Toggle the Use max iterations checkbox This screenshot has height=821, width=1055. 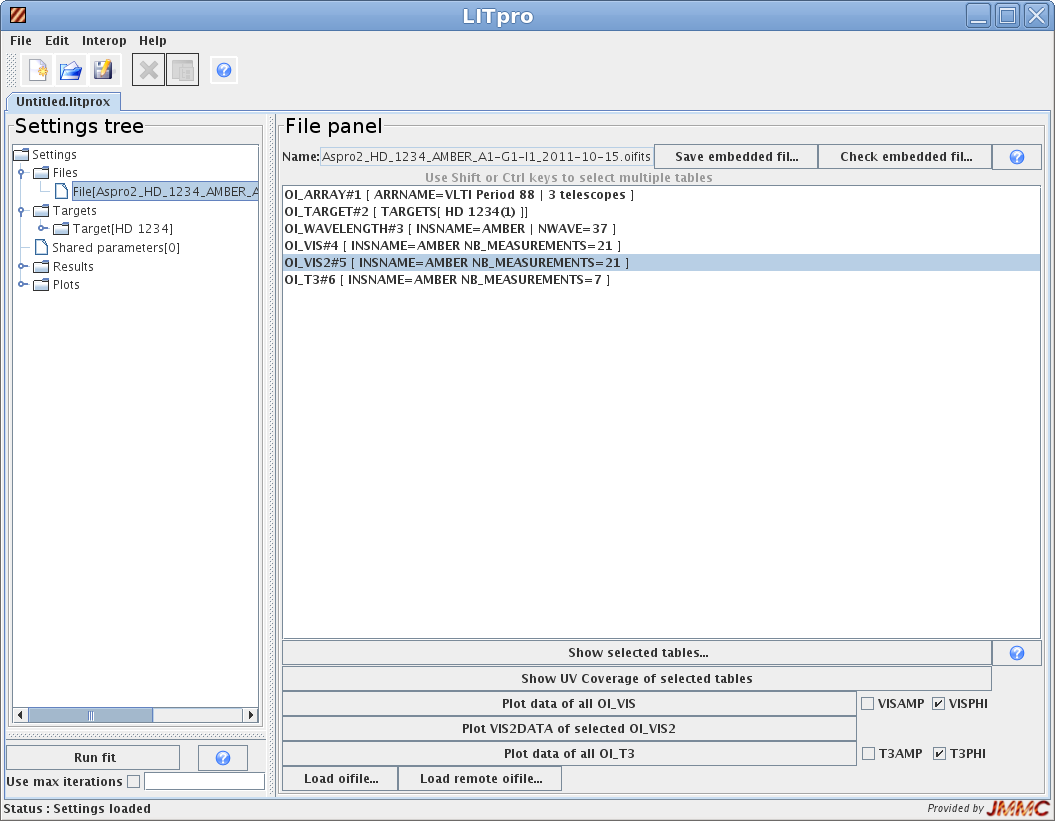133,781
